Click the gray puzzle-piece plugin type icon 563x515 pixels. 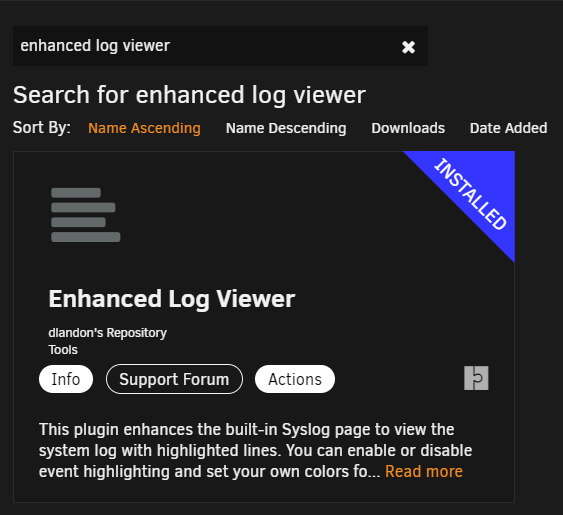coord(476,378)
